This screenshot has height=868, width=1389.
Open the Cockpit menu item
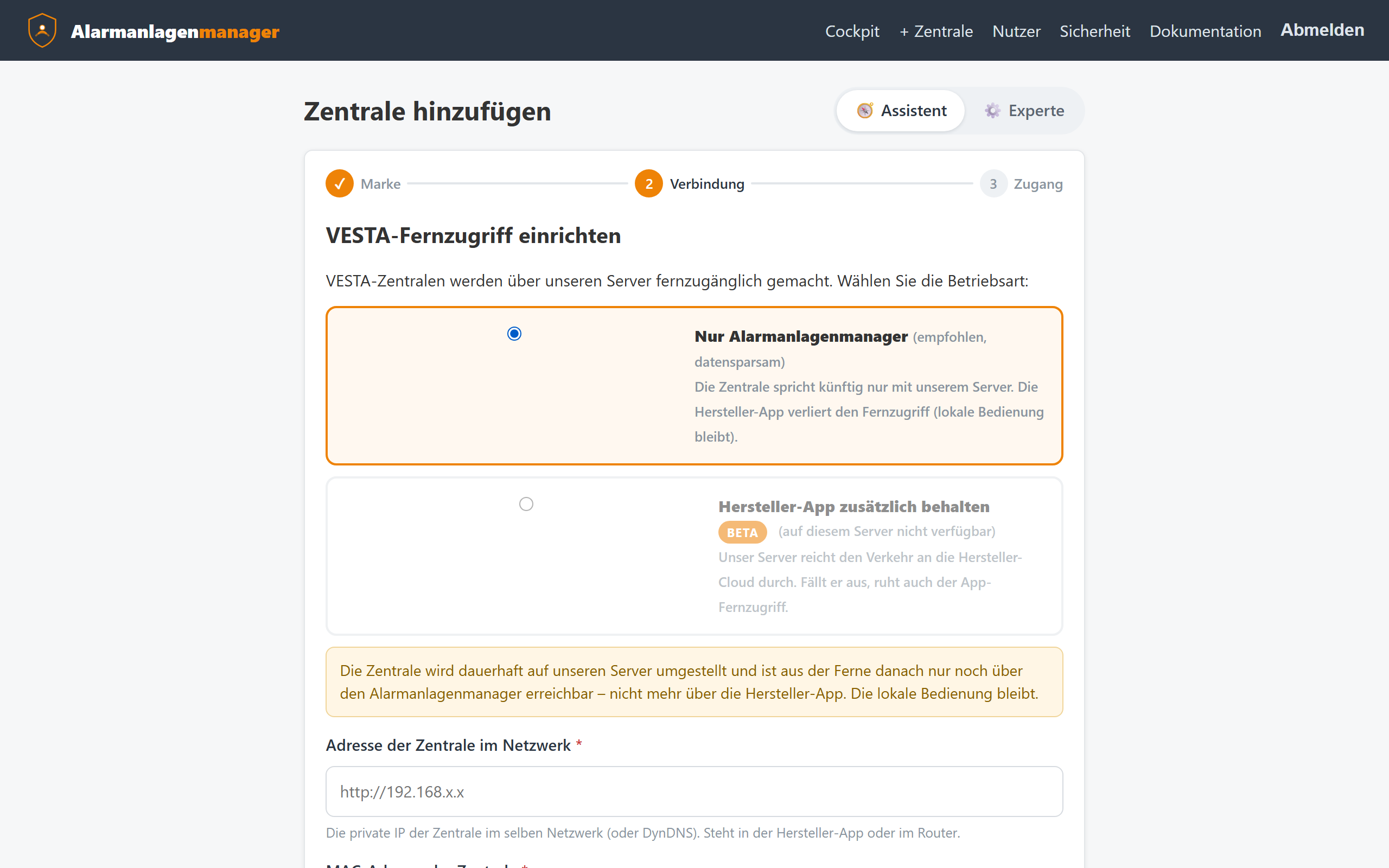pyautogui.click(x=852, y=31)
